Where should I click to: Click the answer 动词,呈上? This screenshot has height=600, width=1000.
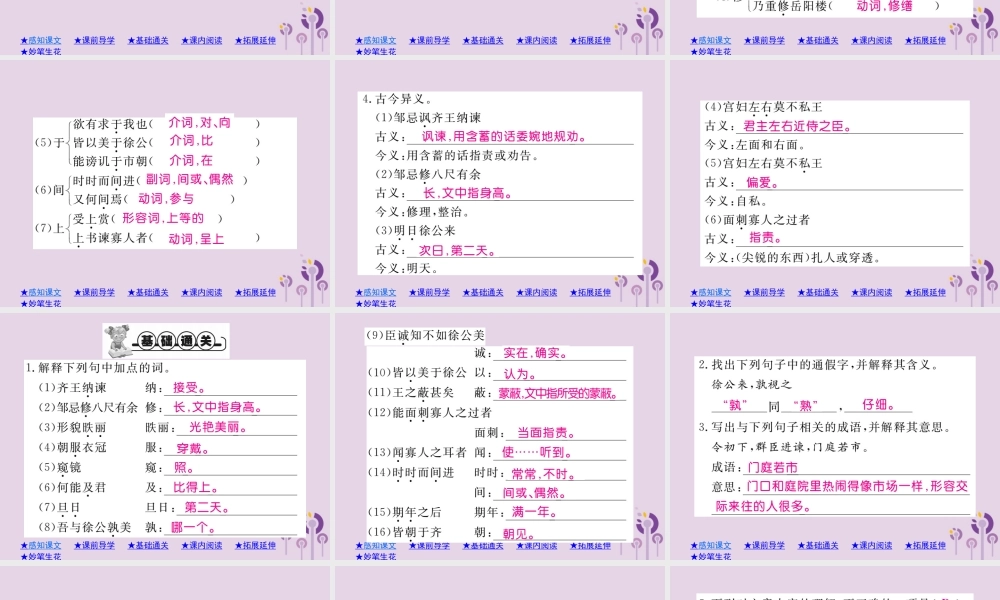click(196, 239)
